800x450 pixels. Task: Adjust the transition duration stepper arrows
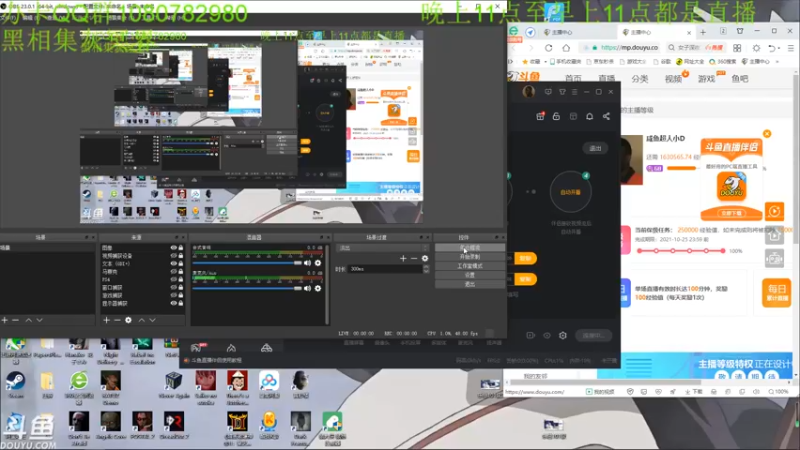426,269
